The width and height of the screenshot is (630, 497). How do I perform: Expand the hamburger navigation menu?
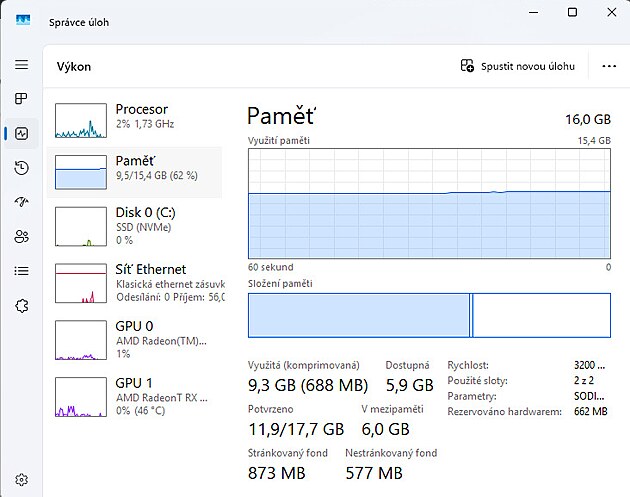[21, 65]
